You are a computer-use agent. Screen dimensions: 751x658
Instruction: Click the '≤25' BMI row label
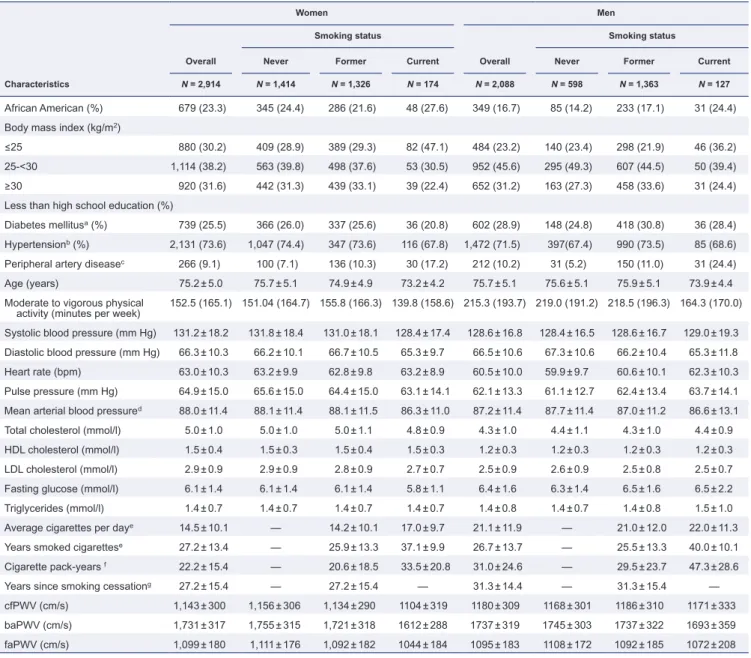13,147
